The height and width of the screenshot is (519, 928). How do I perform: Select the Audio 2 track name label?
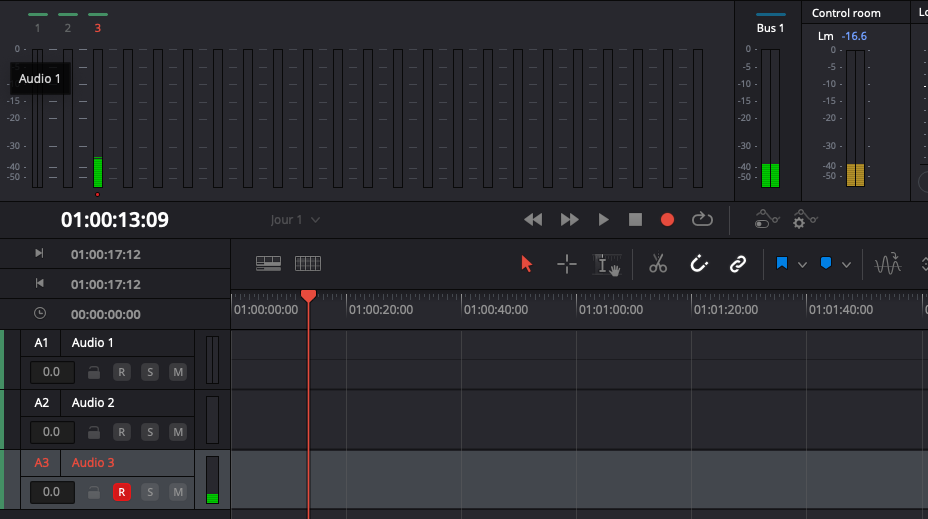click(x=93, y=402)
